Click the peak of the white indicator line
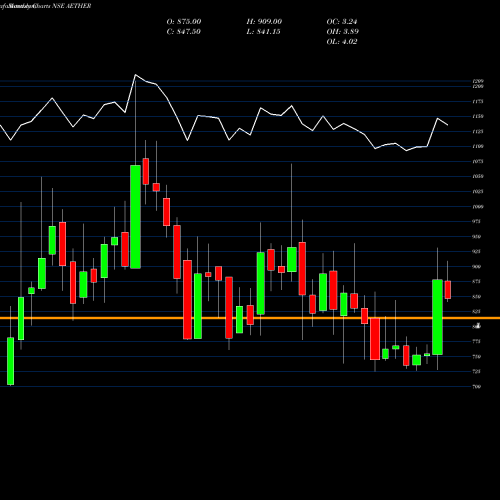Viewport: 500px width, 500px height. click(135, 75)
